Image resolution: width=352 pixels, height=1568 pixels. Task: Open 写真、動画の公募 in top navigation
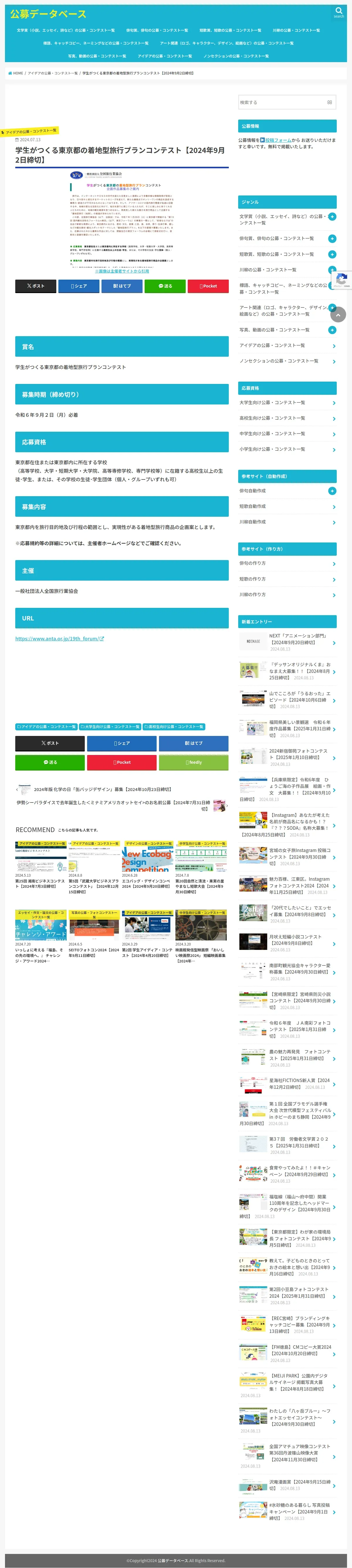coord(97,56)
